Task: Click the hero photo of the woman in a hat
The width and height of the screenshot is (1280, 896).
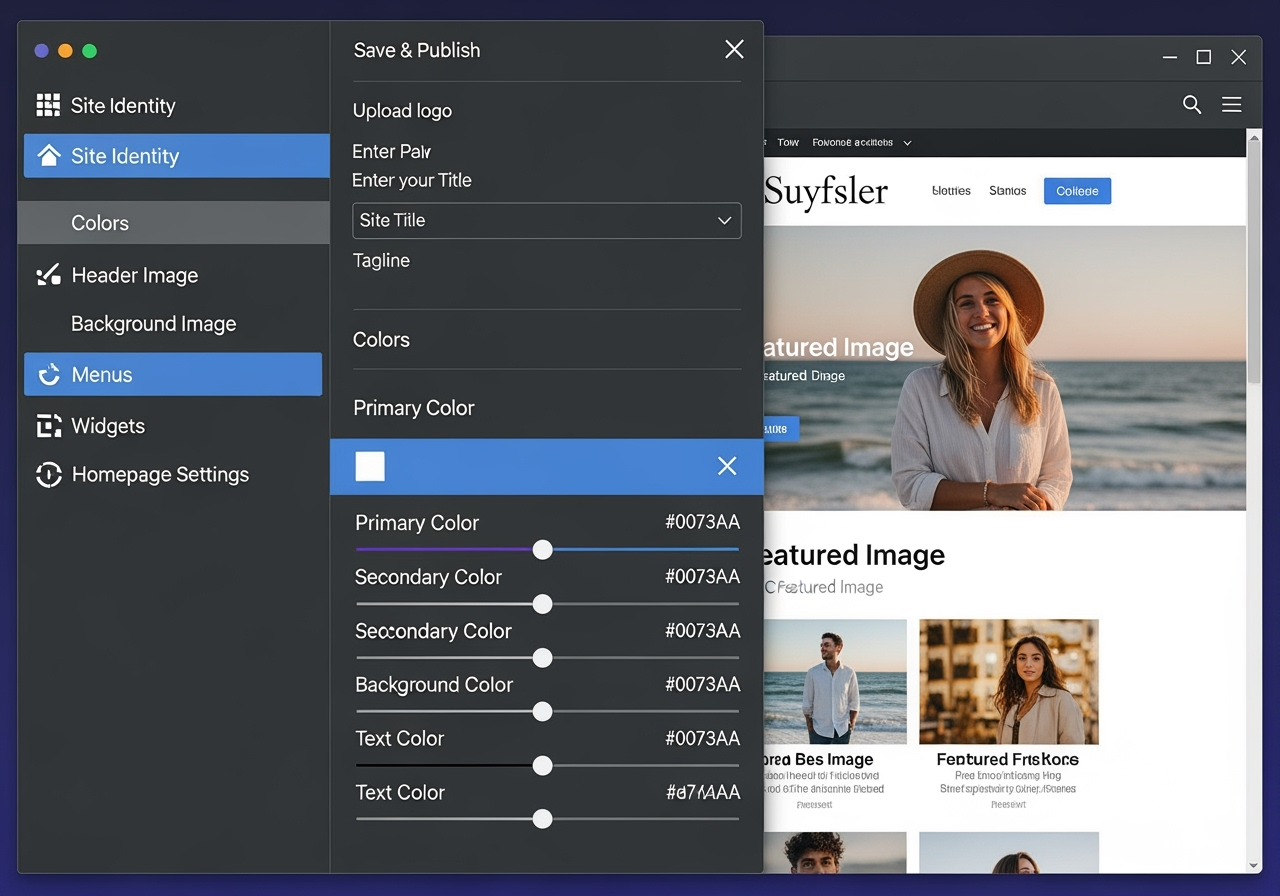Action: 1005,368
